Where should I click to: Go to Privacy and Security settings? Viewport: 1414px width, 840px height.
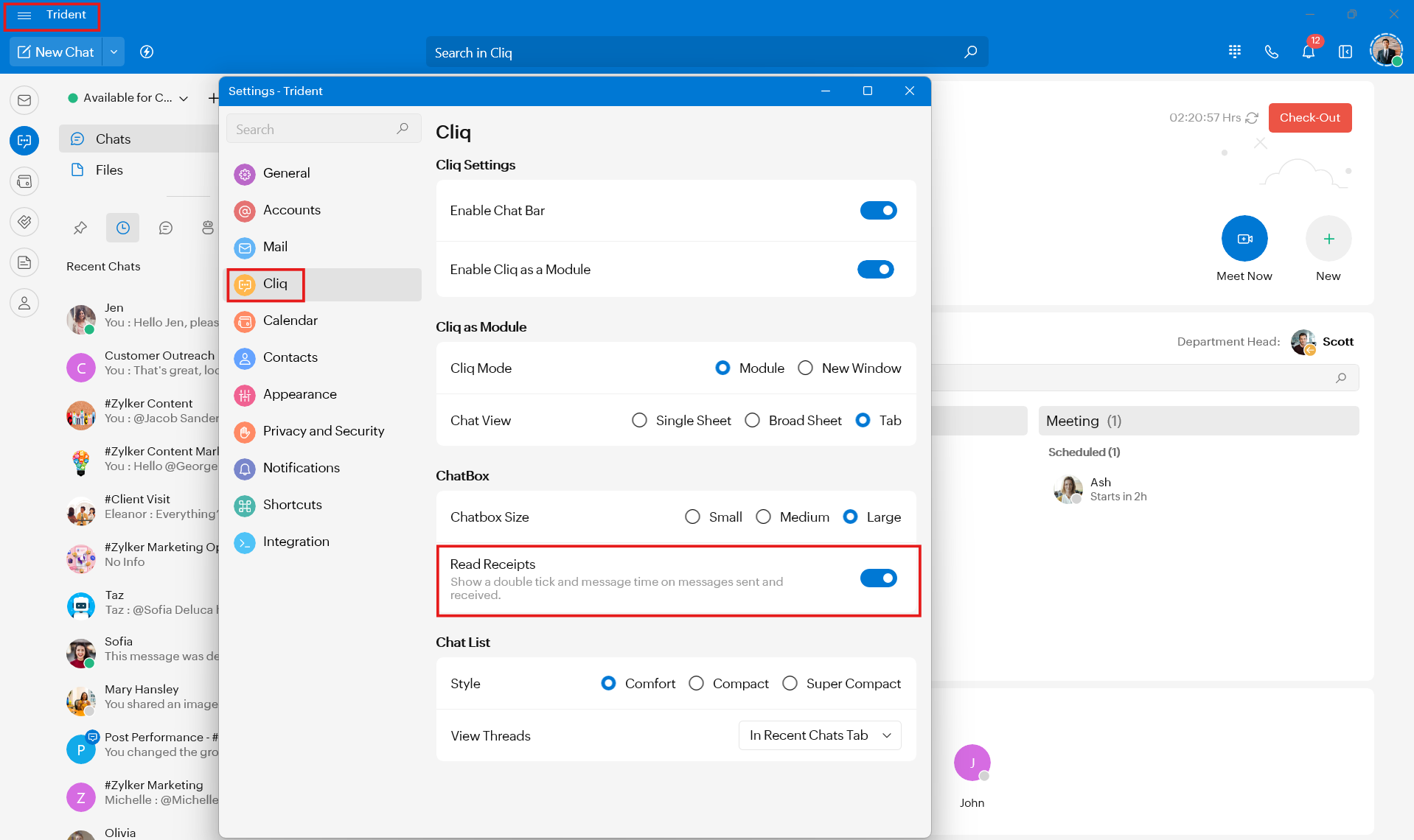coord(323,431)
